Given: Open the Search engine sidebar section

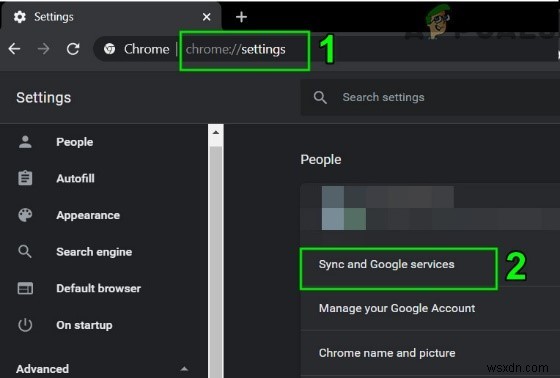Looking at the screenshot, I should pyautogui.click(x=94, y=252).
